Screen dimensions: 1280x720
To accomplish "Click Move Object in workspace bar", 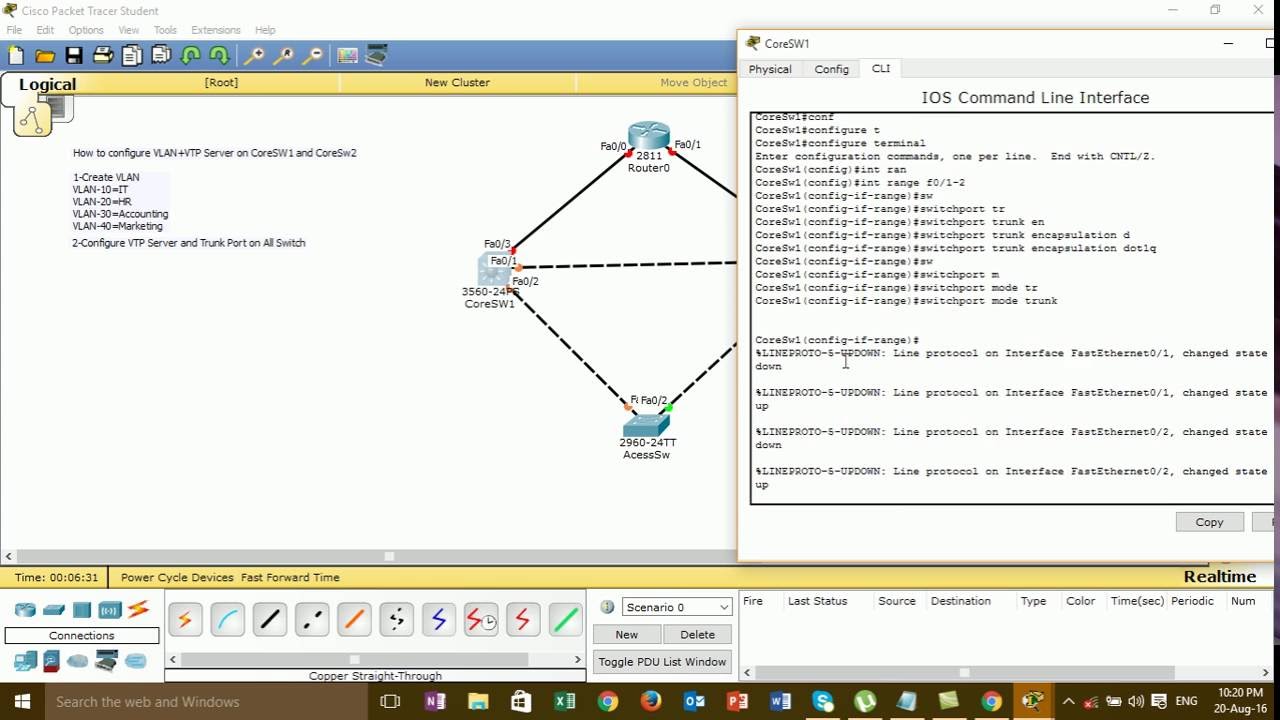I will click(694, 83).
